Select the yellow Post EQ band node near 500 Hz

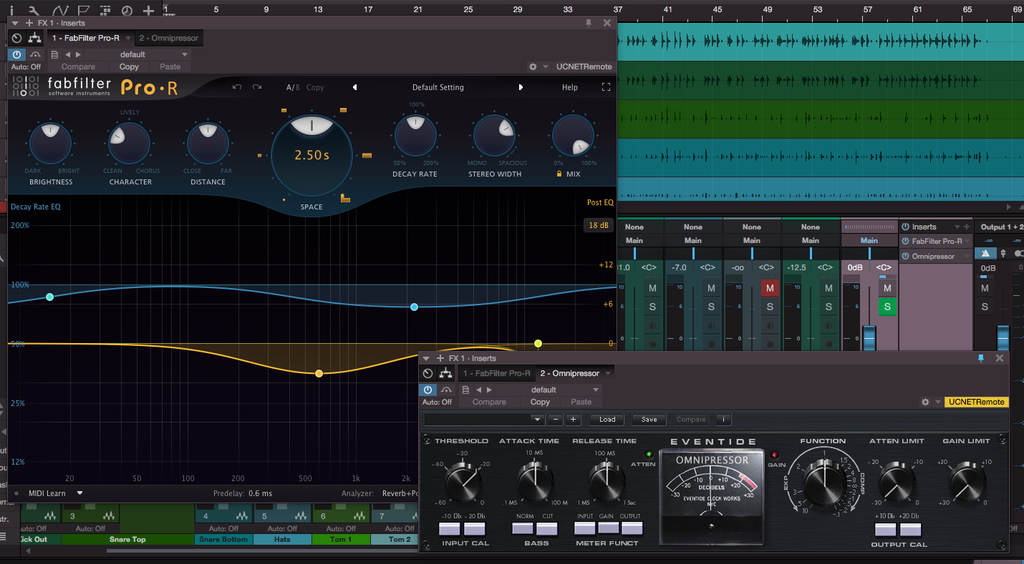coord(319,373)
